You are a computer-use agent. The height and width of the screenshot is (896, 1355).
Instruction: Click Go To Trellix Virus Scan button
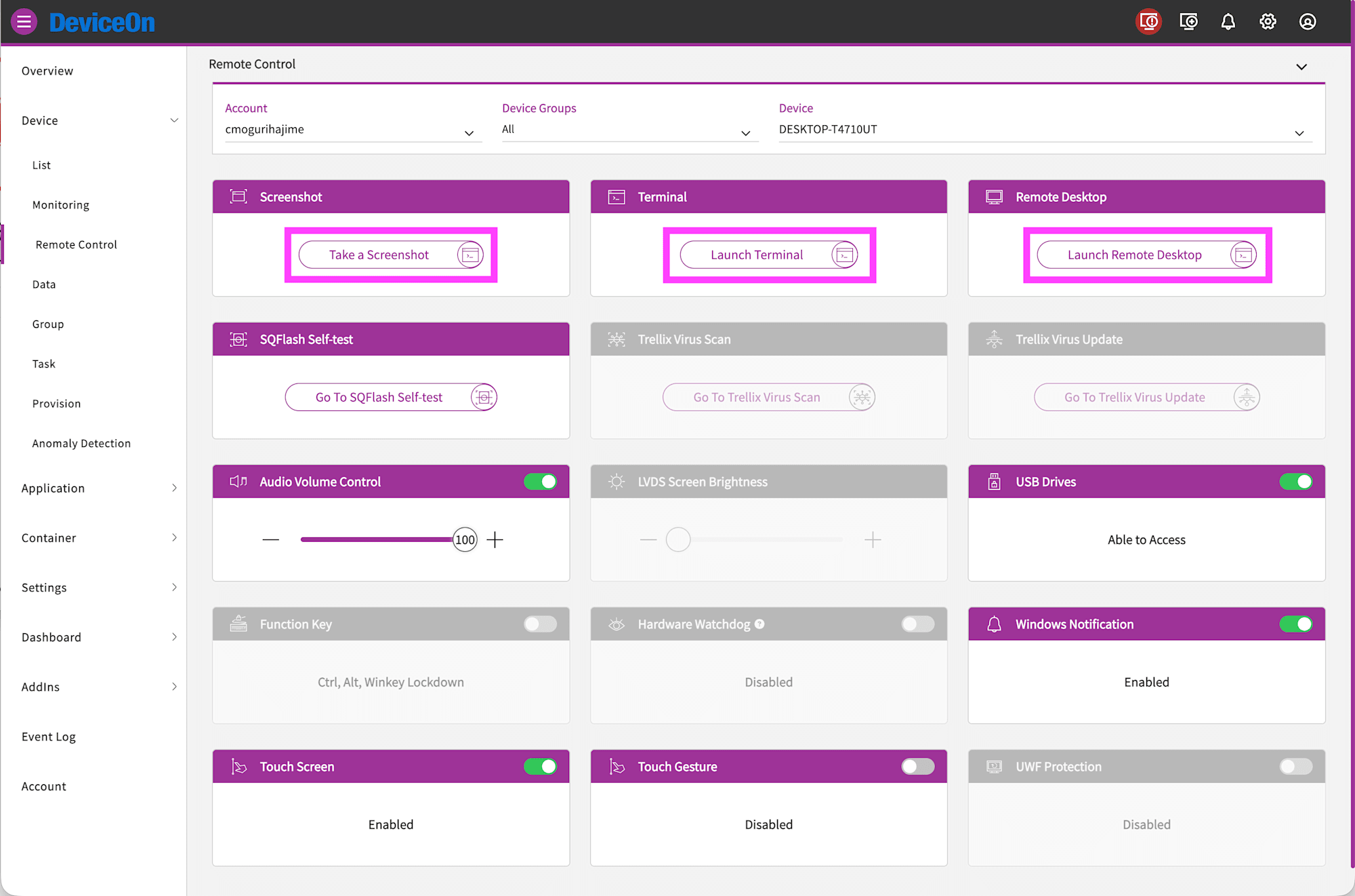769,397
